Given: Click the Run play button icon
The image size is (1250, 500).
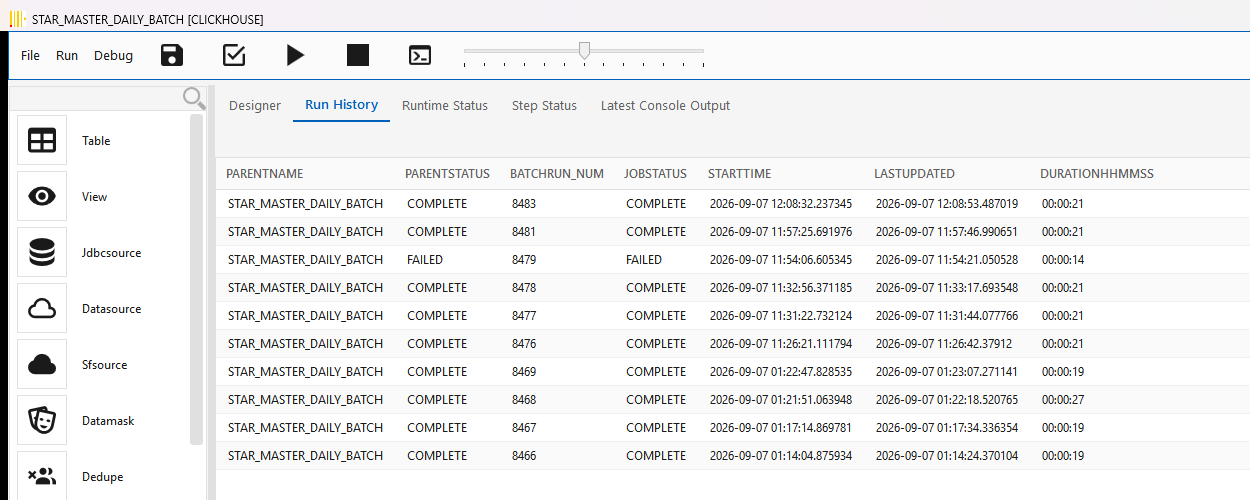Looking at the screenshot, I should pyautogui.click(x=296, y=55).
